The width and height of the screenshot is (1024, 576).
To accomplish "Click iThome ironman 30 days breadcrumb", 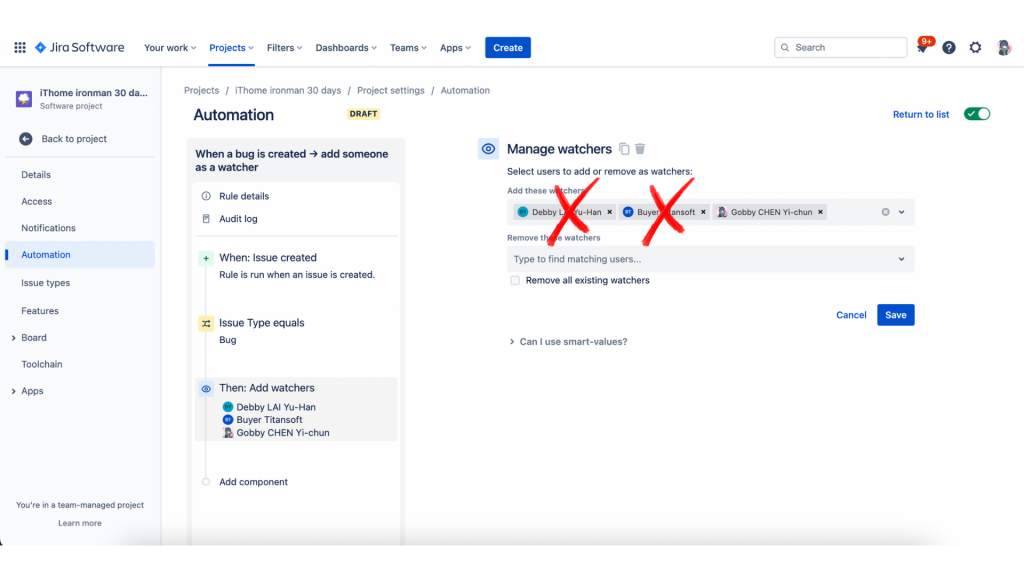I will pos(288,91).
